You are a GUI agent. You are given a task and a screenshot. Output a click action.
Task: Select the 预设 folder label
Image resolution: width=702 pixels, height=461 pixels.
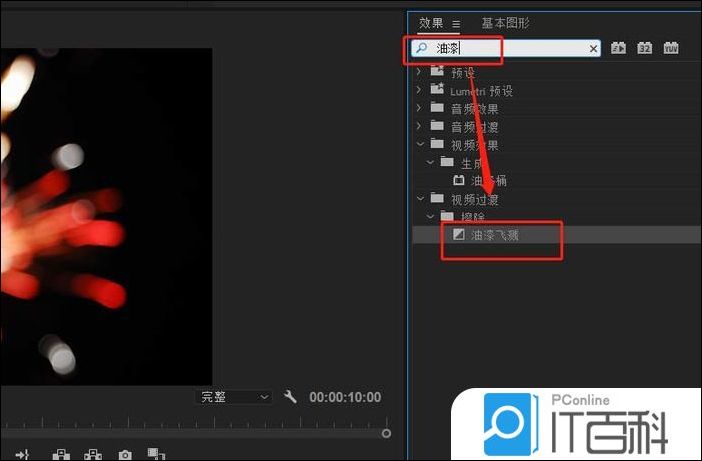[x=462, y=73]
